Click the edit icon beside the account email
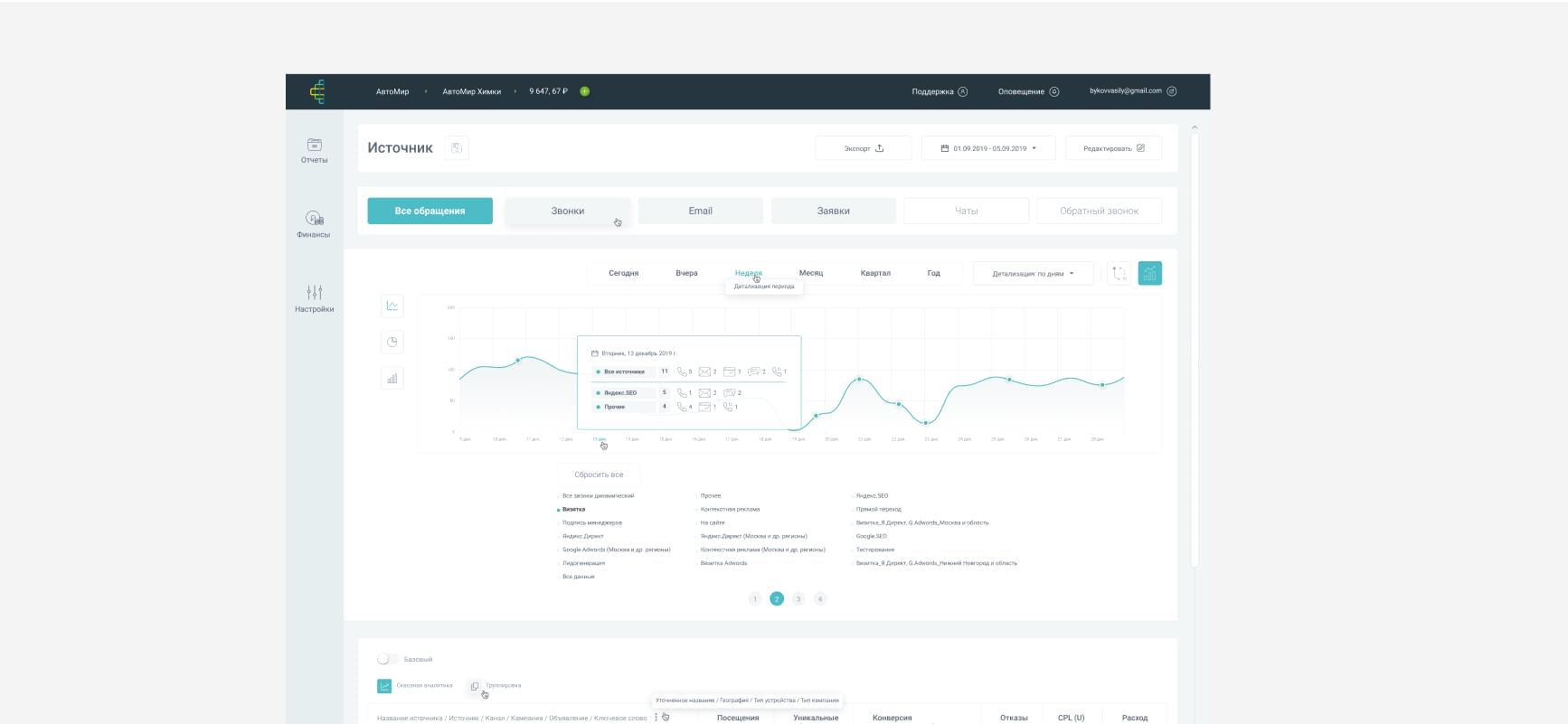This screenshot has width=1568, height=724. 1172,91
